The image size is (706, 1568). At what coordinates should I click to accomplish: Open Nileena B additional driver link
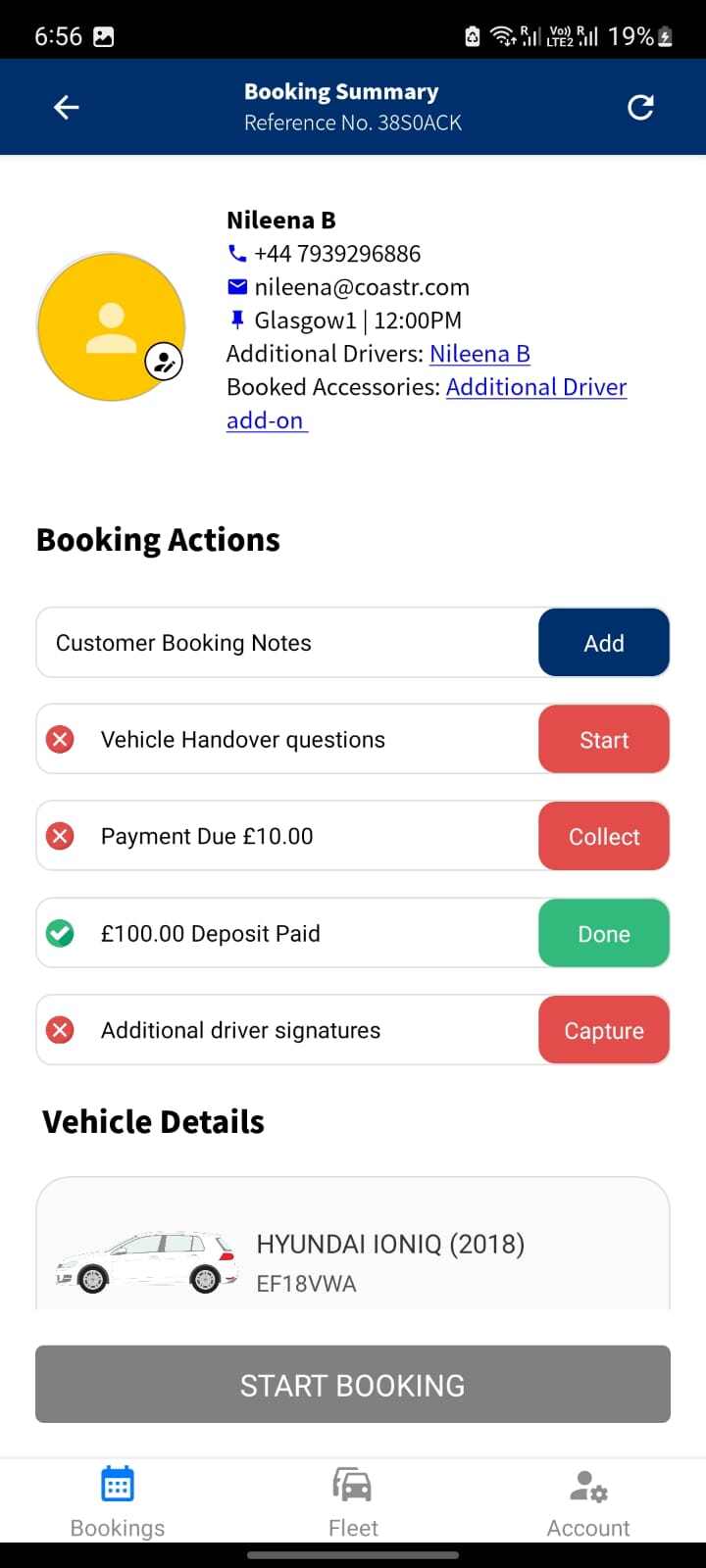click(x=479, y=354)
